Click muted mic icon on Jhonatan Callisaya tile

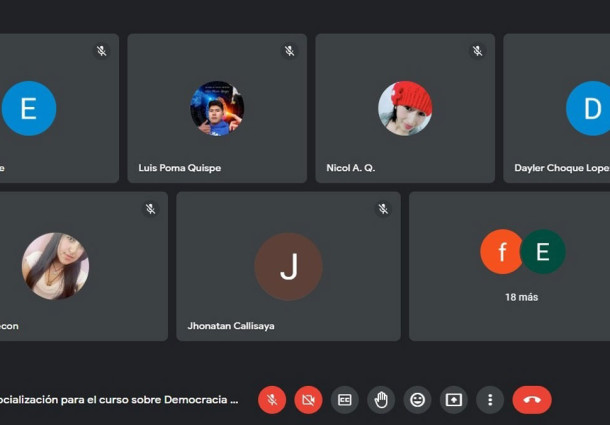(x=383, y=209)
